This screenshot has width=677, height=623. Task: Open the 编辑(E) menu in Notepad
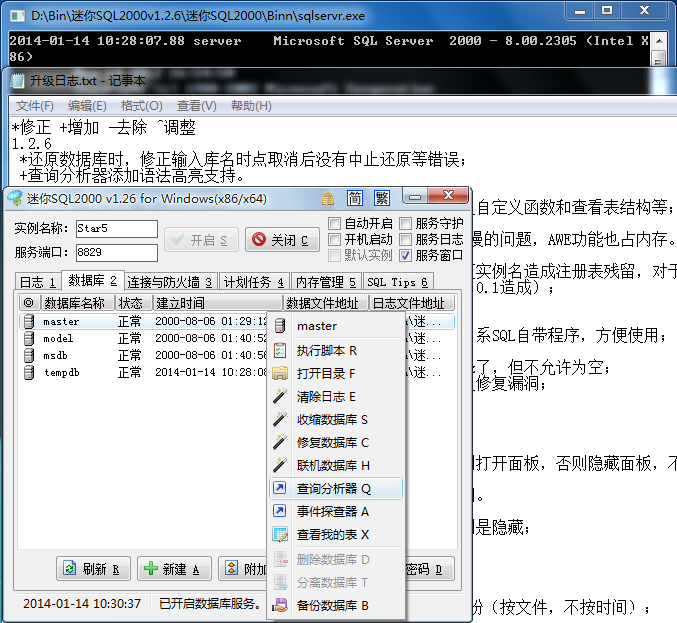coord(87,106)
